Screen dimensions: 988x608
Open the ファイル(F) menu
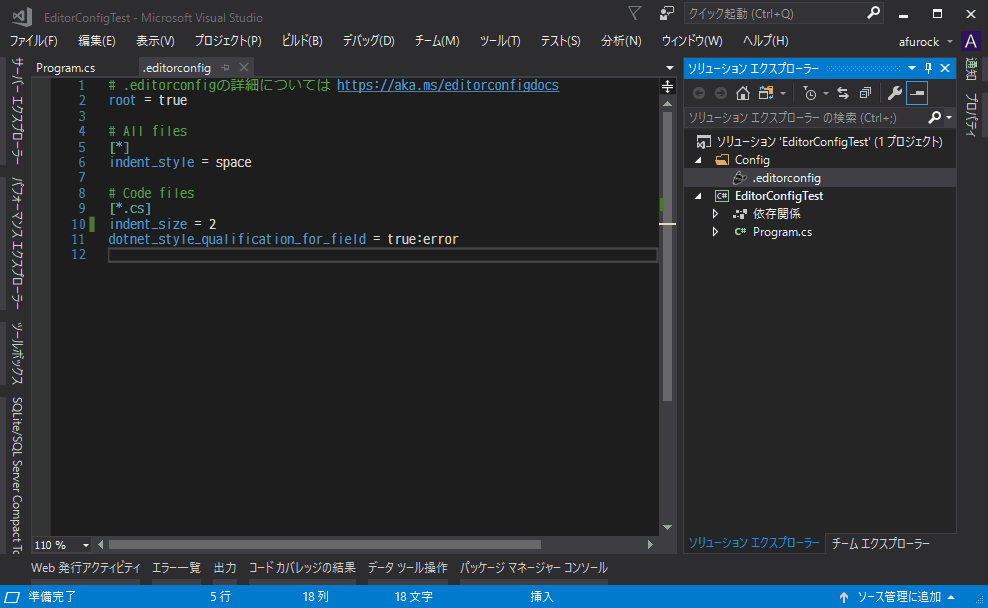(x=33, y=41)
